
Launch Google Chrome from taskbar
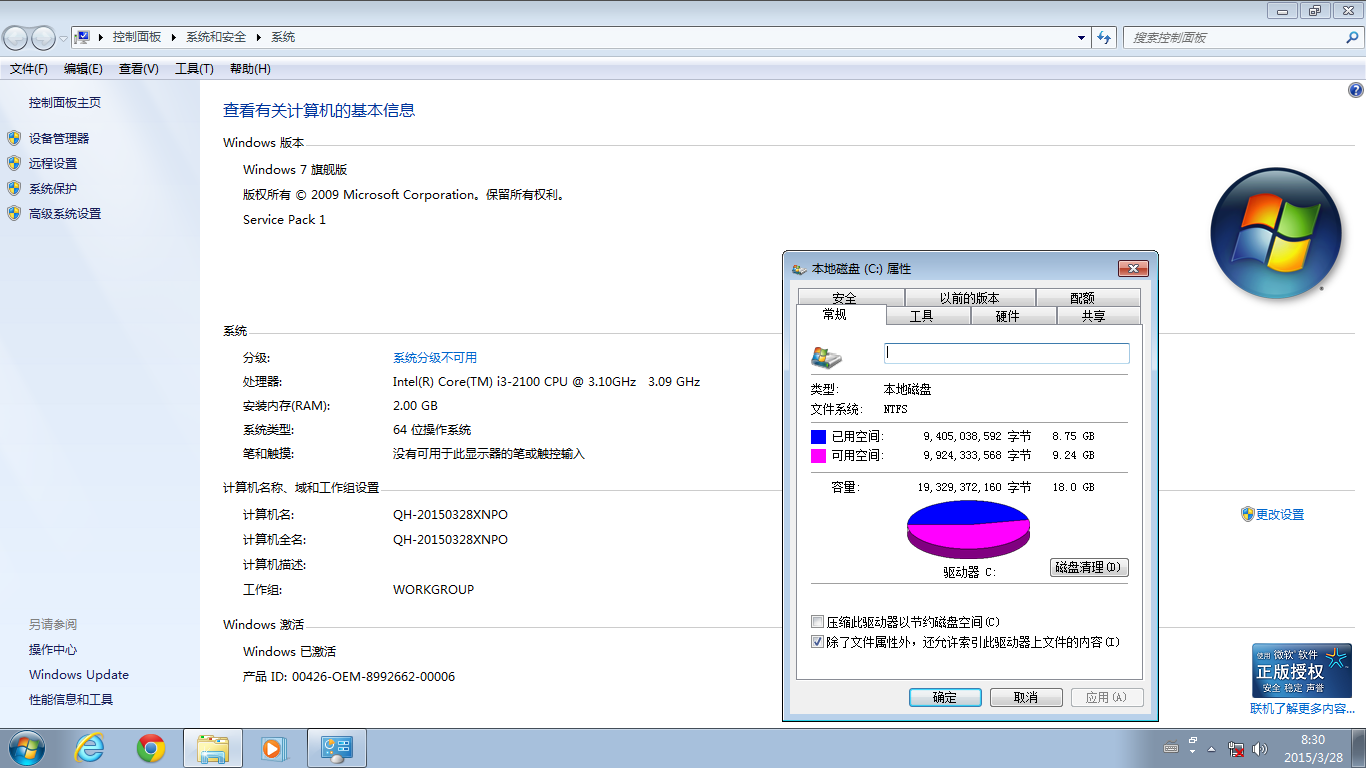[x=151, y=748]
